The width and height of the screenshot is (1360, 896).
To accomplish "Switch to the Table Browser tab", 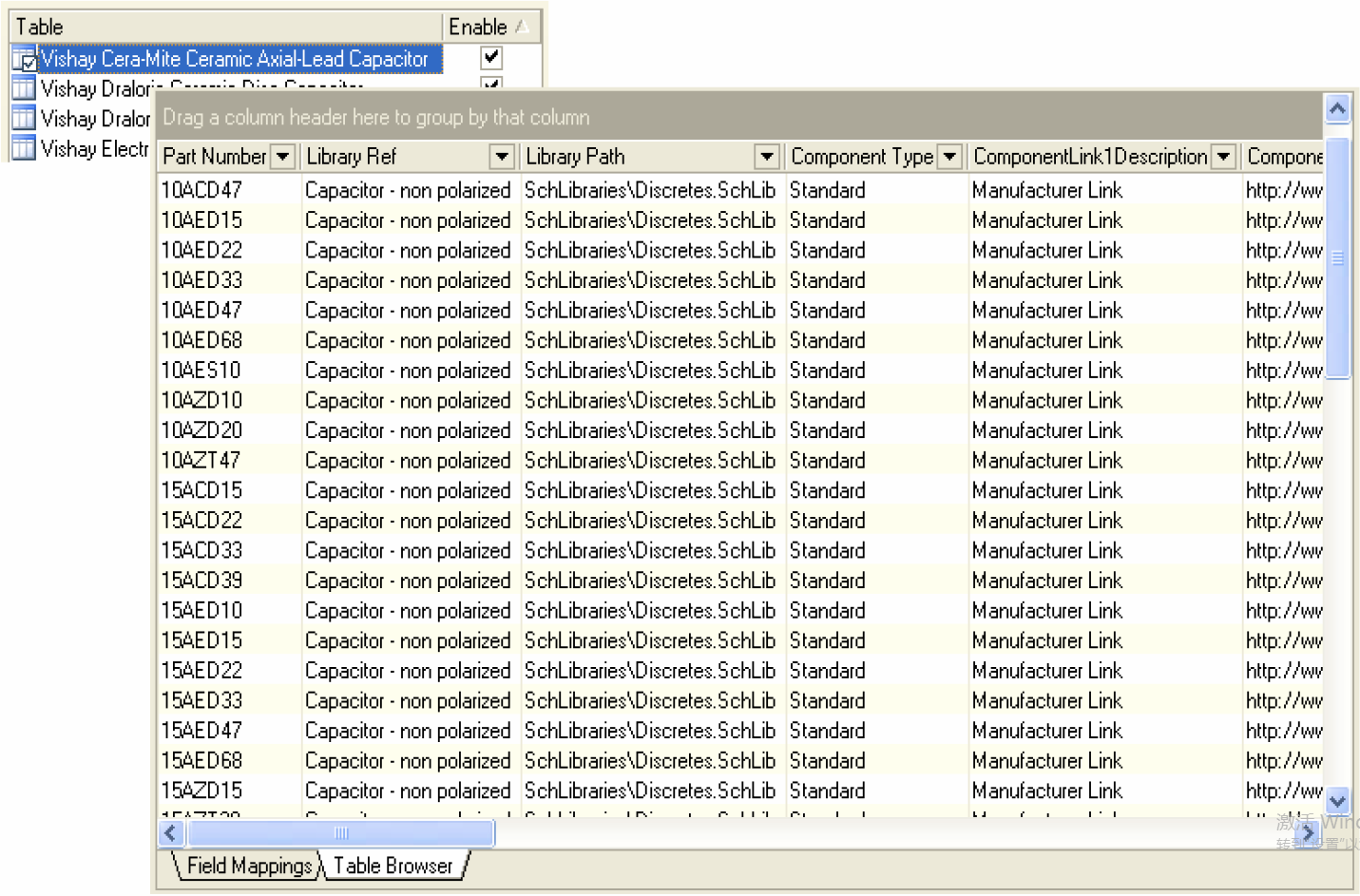I will coord(393,866).
